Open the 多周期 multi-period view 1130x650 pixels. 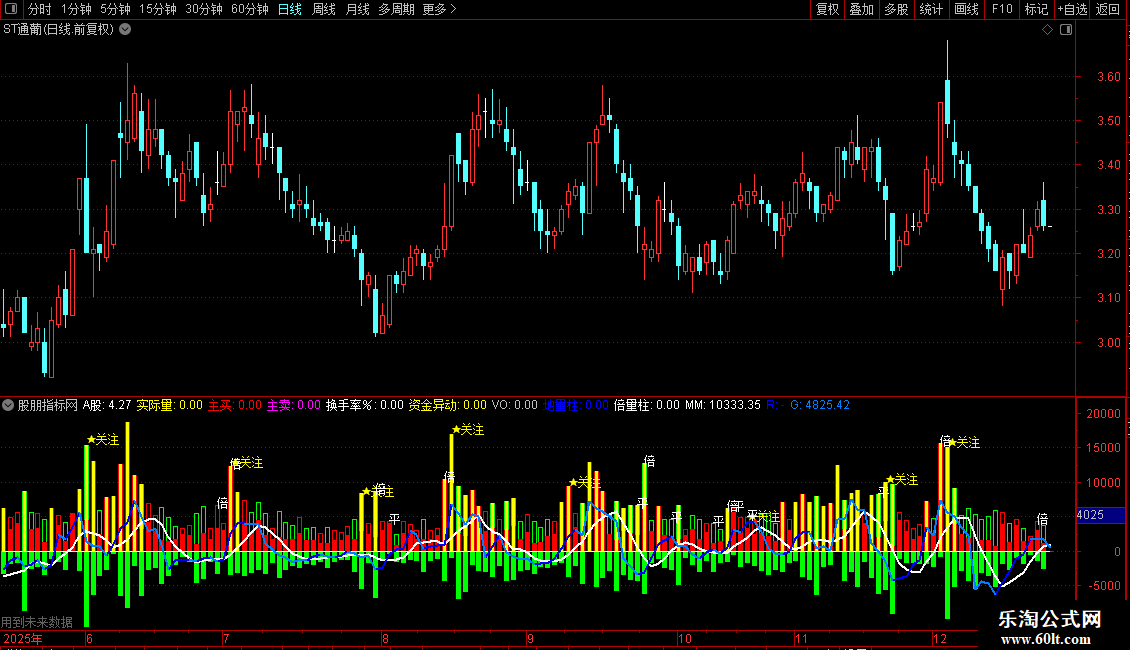[x=396, y=9]
